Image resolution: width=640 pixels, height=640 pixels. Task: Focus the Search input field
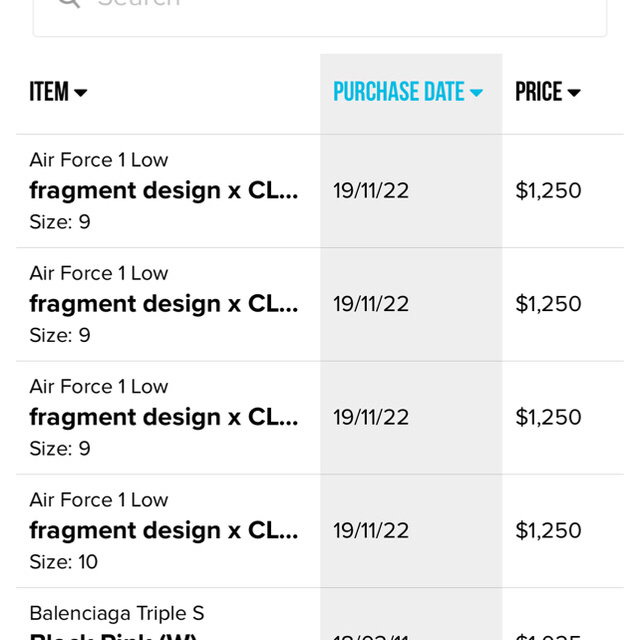tap(320, 16)
